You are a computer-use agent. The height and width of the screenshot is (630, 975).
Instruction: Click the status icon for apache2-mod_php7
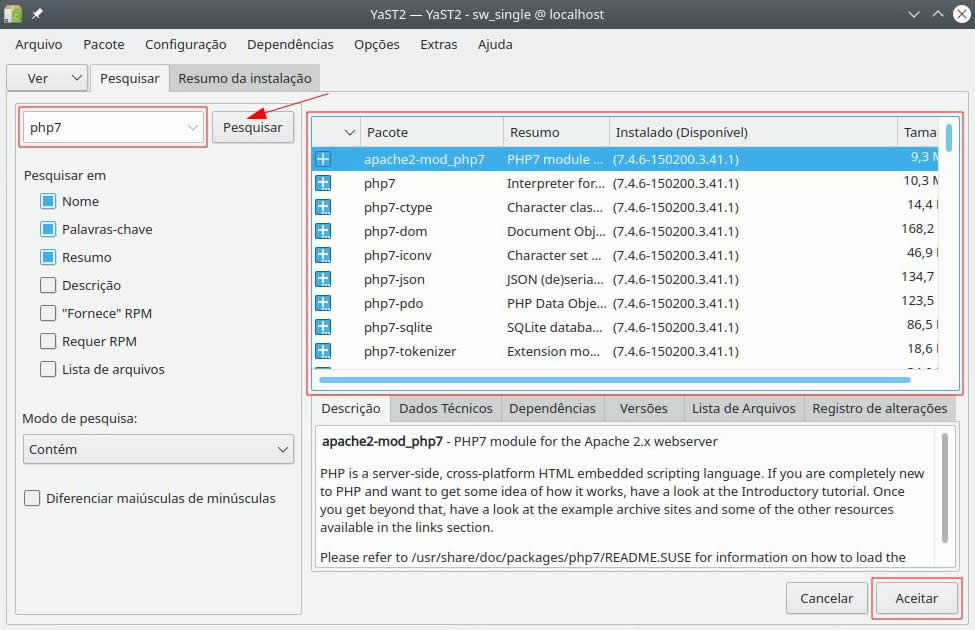(x=323, y=159)
